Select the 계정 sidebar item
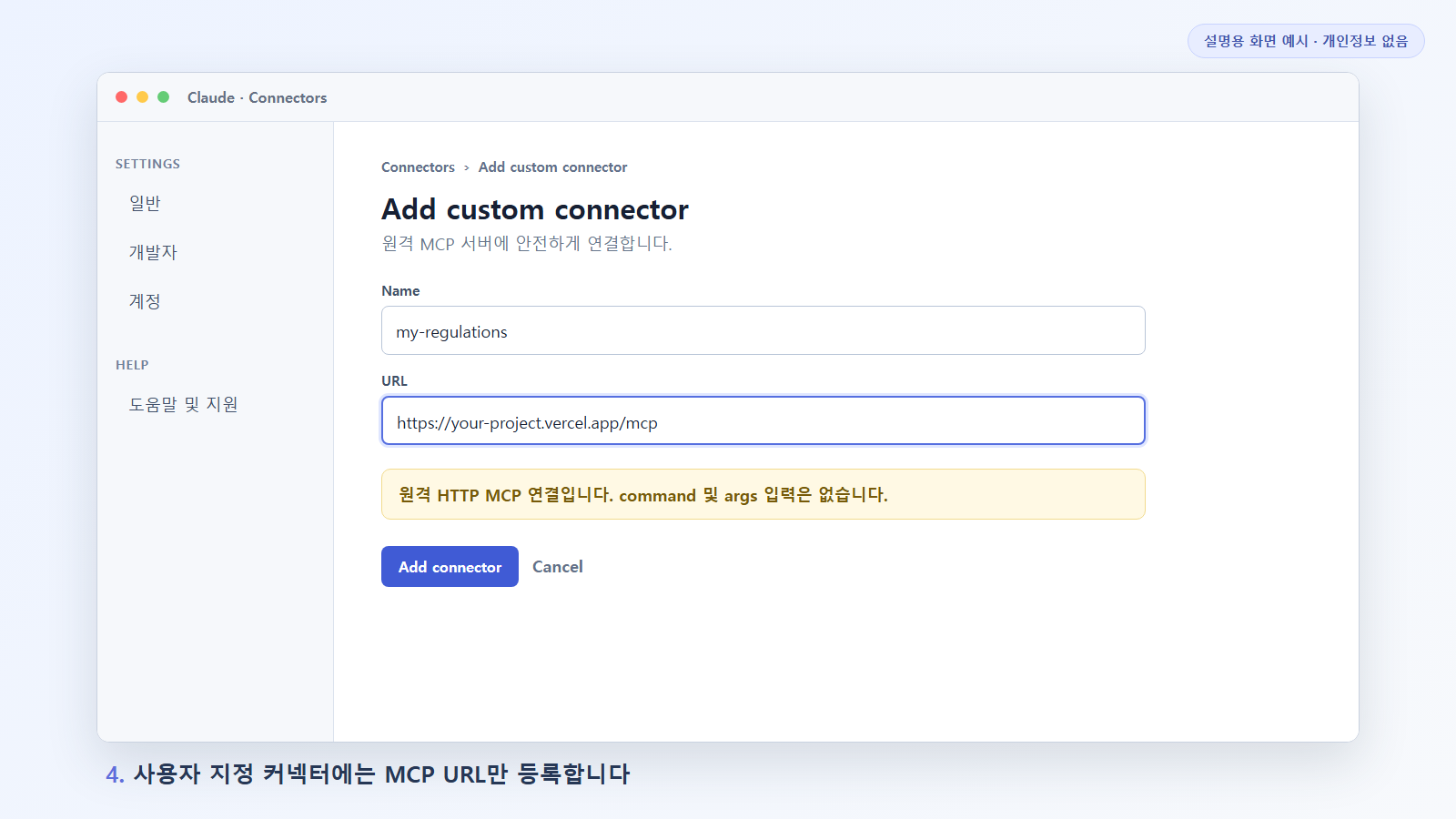1456x819 pixels. coord(145,301)
